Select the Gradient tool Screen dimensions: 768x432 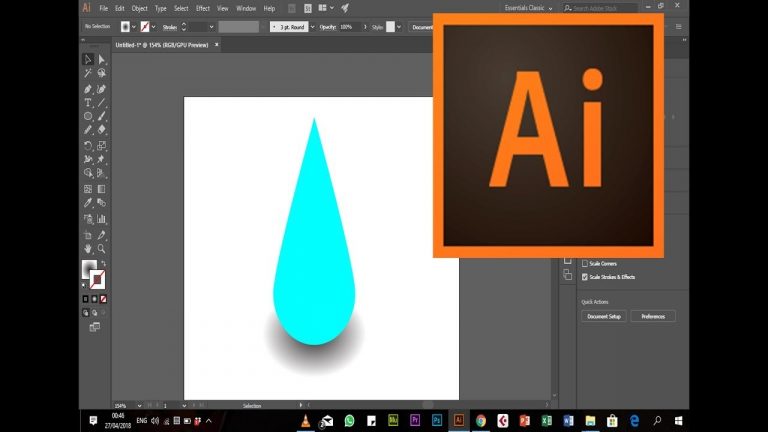pos(101,189)
